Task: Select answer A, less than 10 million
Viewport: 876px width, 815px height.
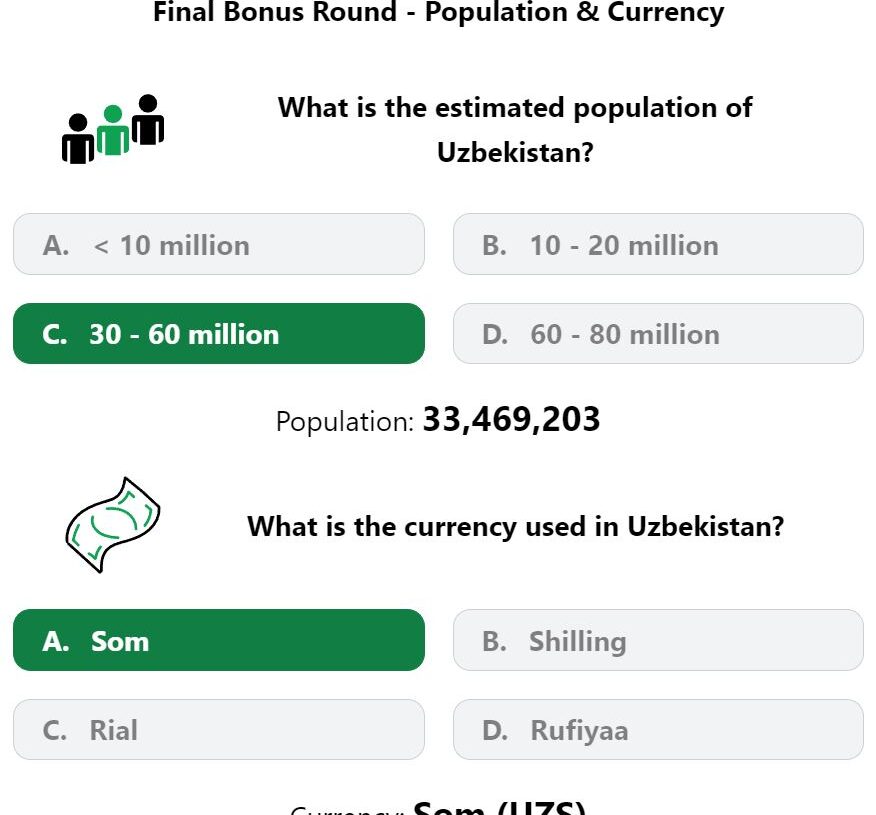Action: [218, 244]
